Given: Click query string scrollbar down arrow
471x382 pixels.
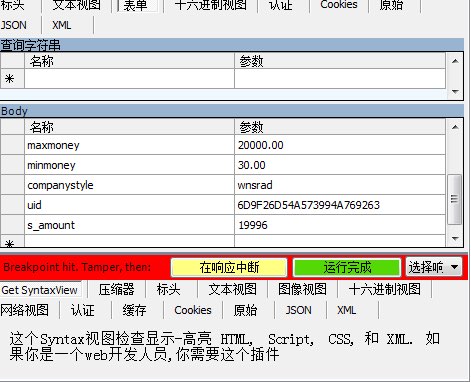Looking at the screenshot, I should (455, 91).
